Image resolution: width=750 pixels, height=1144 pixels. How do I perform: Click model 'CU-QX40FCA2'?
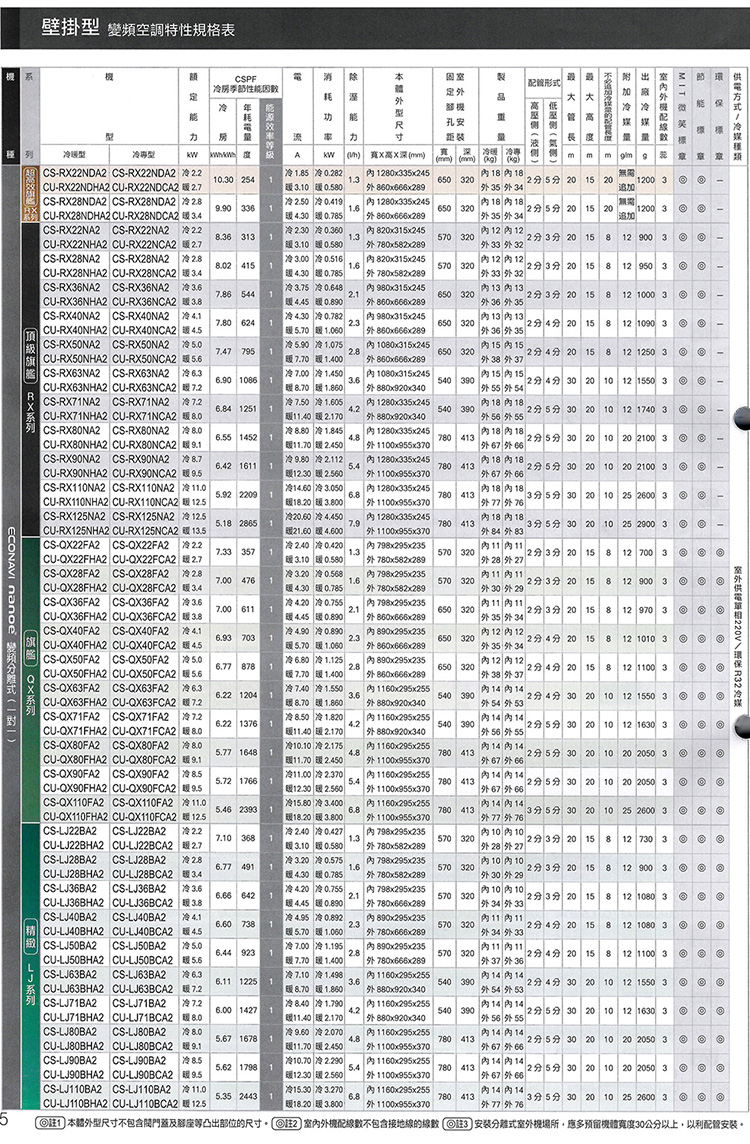(x=142, y=645)
